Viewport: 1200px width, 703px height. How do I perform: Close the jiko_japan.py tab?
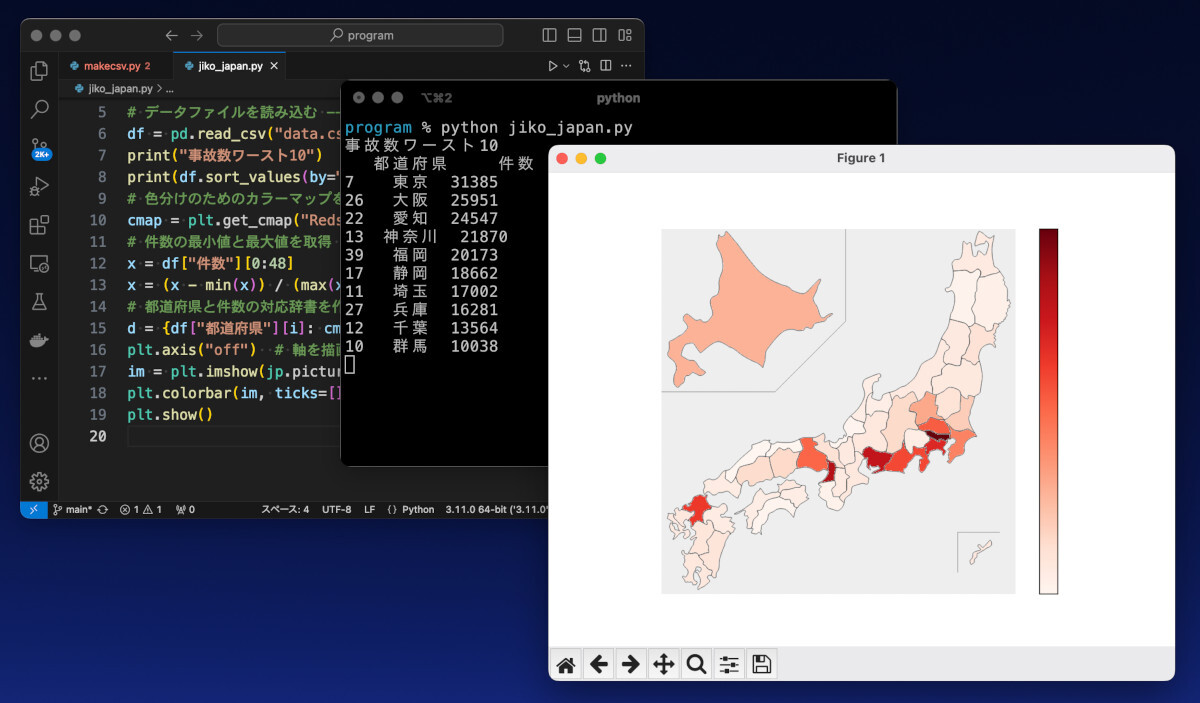[x=275, y=66]
